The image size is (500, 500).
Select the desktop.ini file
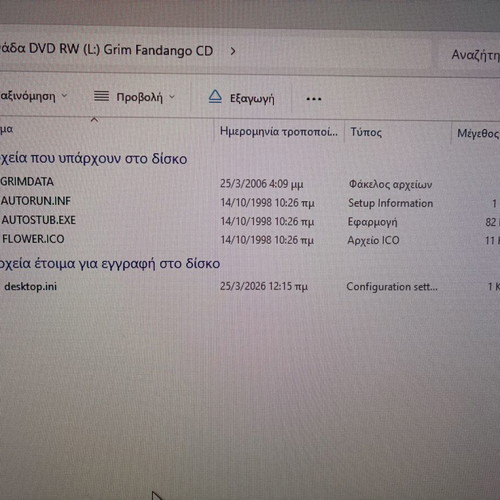[x=30, y=286]
